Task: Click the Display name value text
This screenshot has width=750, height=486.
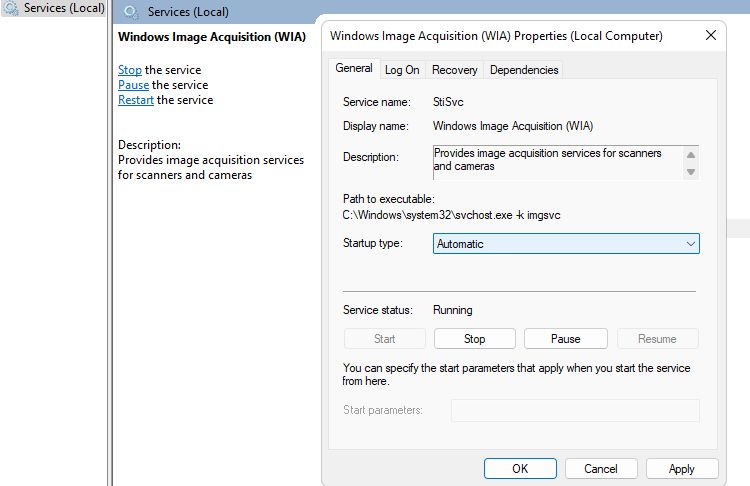Action: tap(513, 126)
